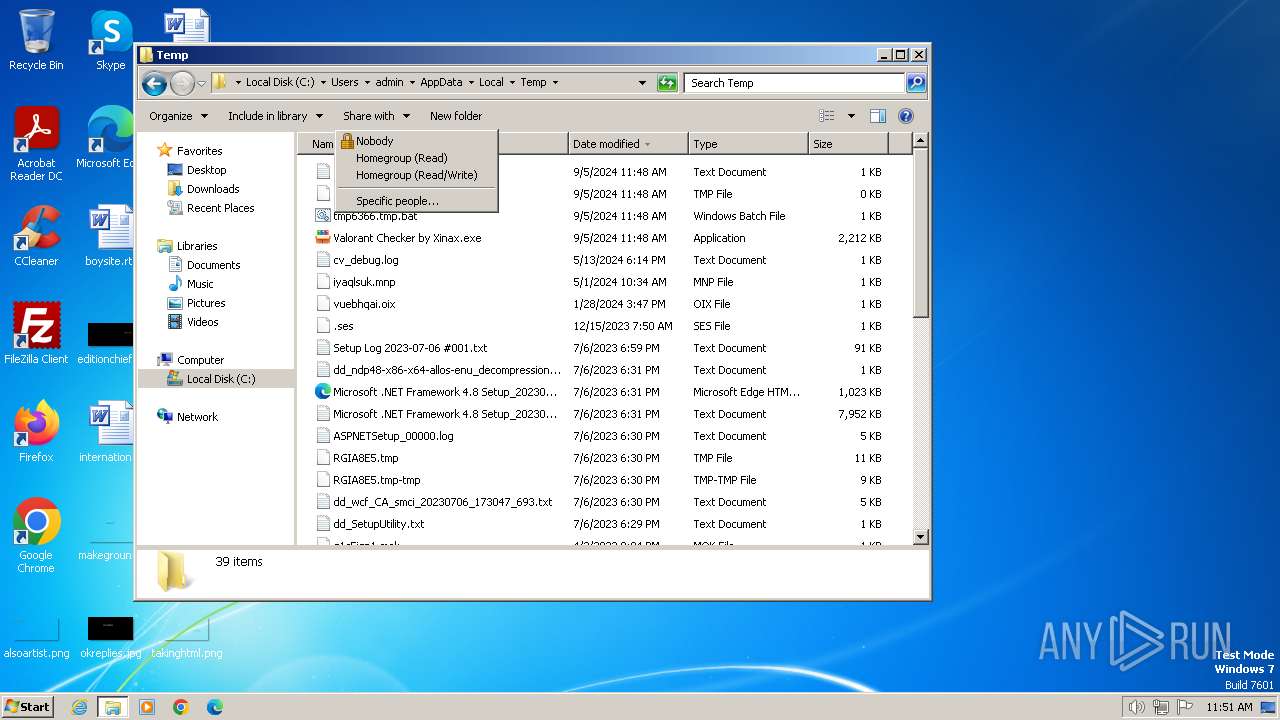Click the blue Help icon
This screenshot has height=720, width=1280.
906,116
